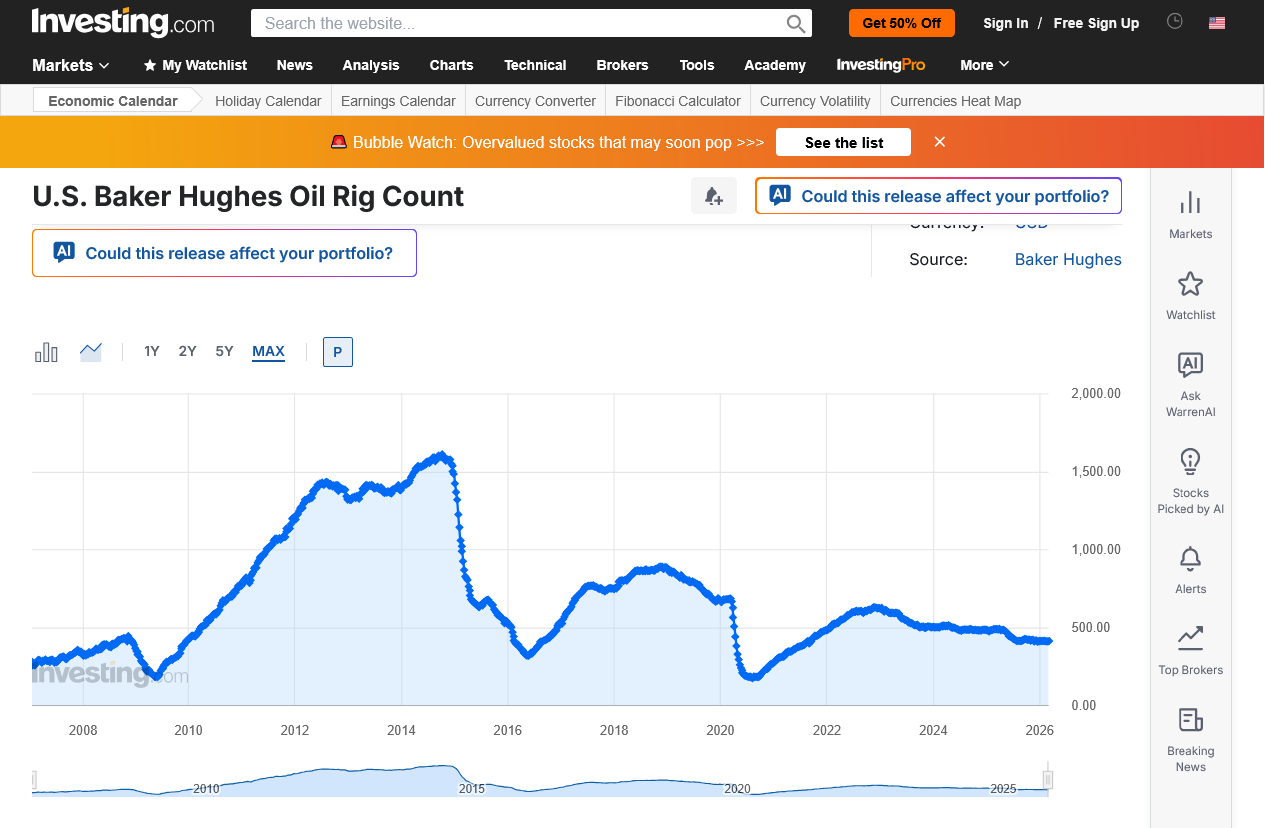Image resolution: width=1265 pixels, height=828 pixels.
Task: Open the Technical menu item
Action: point(535,65)
